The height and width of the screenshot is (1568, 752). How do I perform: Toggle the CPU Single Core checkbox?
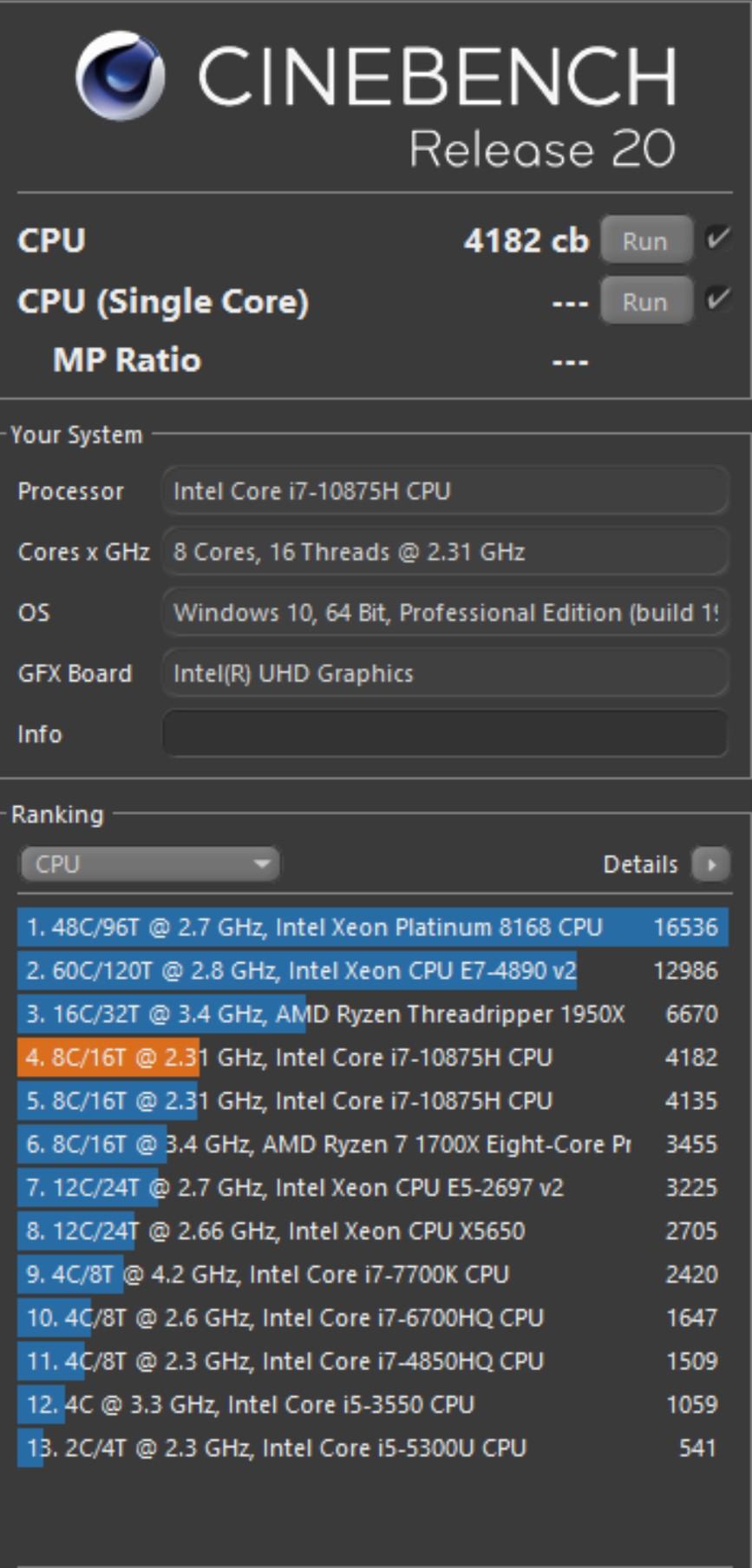coord(716,300)
